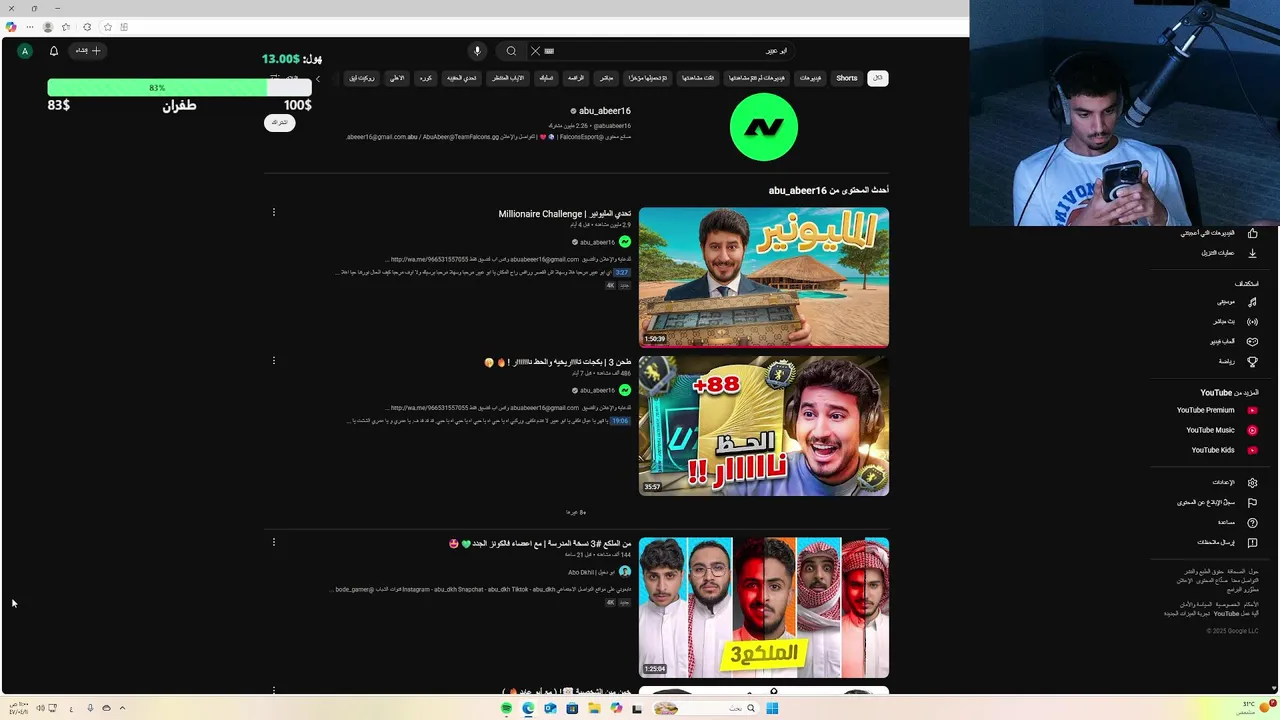Click channel avatar under Millionaire Challenge video
Viewport: 1280px width, 720px height.
(625, 242)
